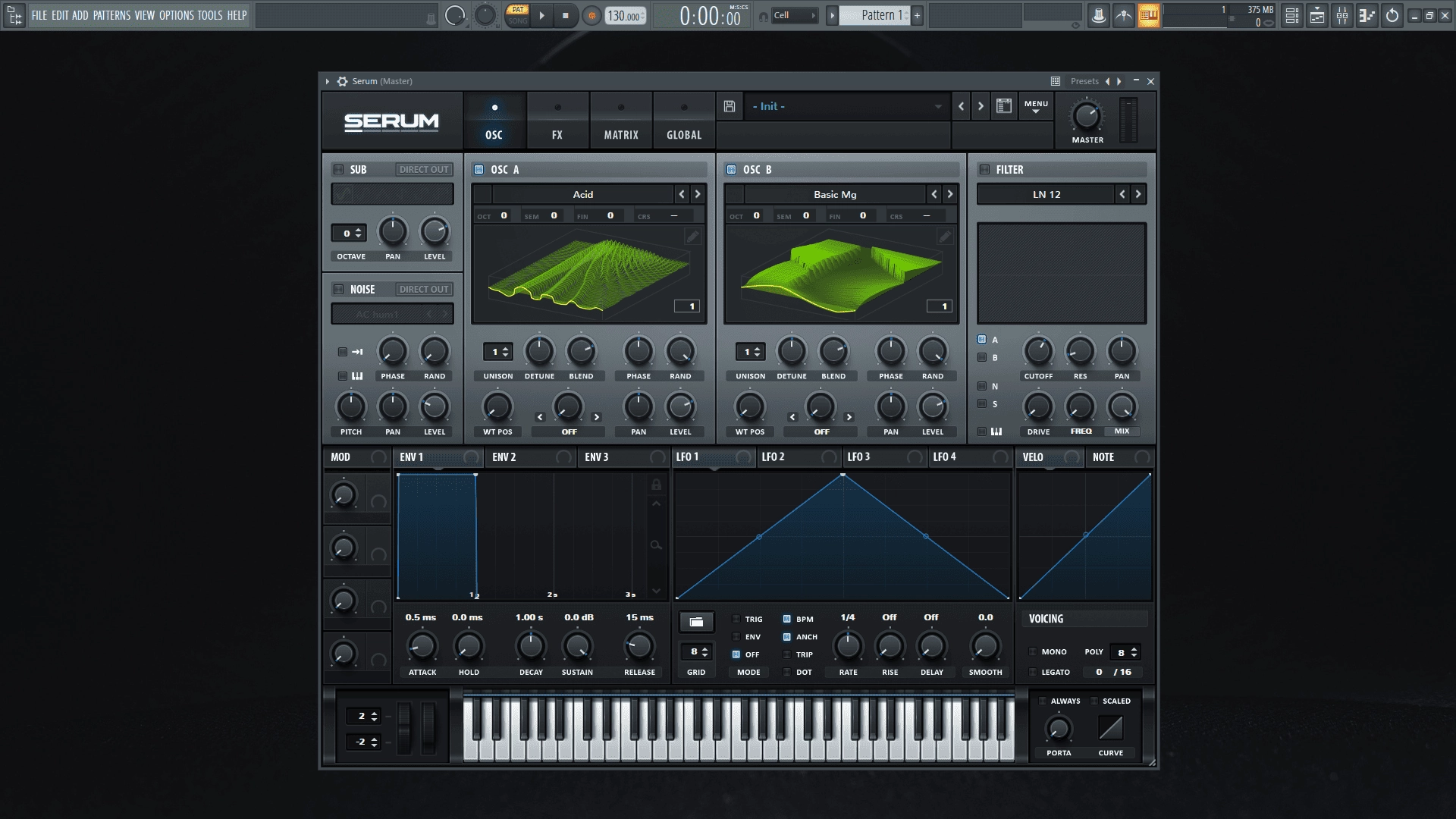Select previous Serum preset arrow
Viewport: 1456px width, 819px height.
962,106
